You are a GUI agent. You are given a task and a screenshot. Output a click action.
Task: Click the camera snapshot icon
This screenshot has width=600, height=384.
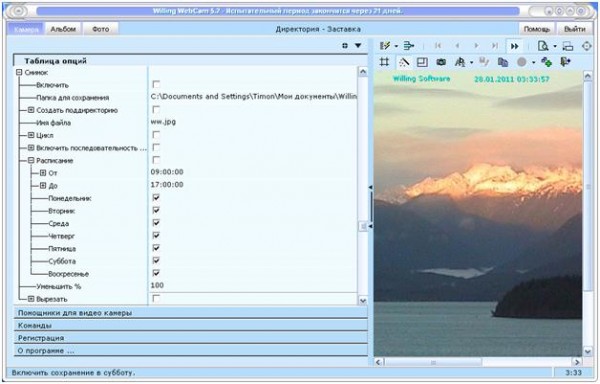[441, 62]
